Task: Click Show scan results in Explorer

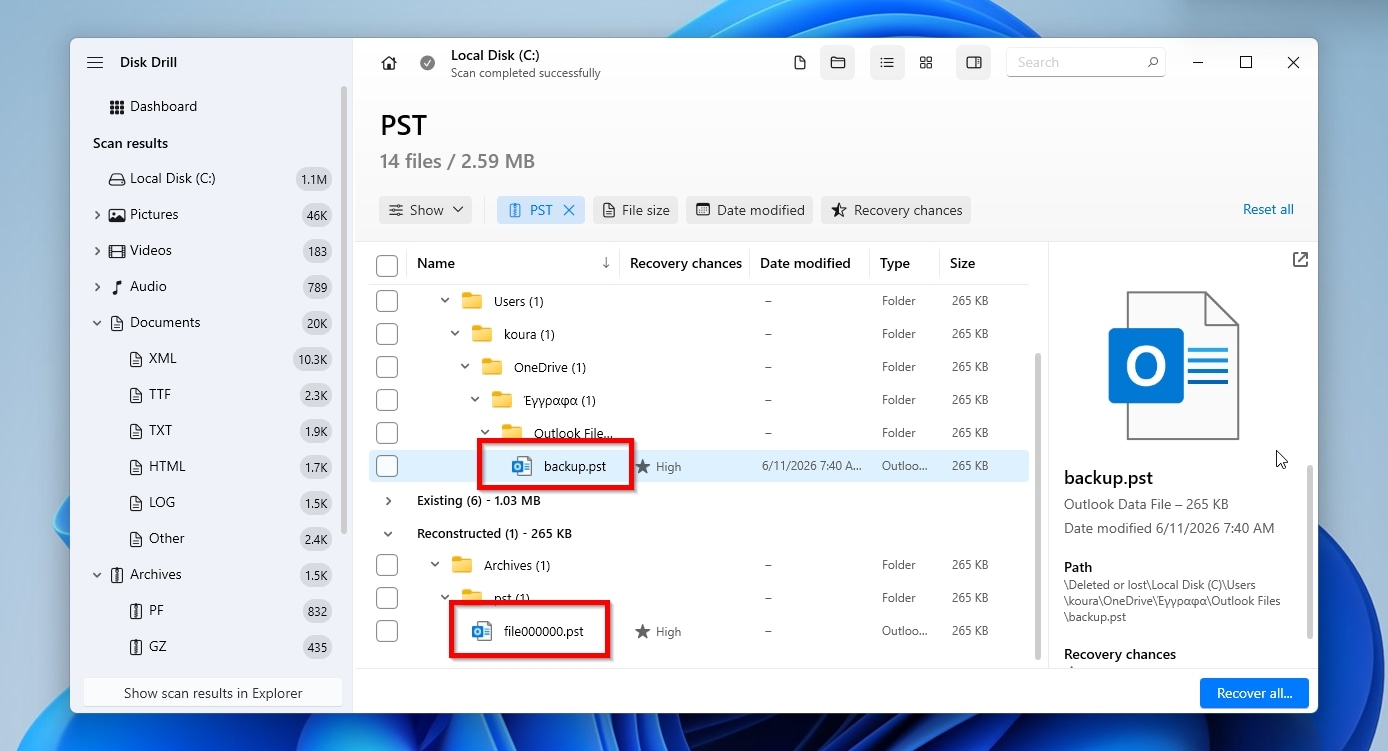Action: click(x=213, y=693)
